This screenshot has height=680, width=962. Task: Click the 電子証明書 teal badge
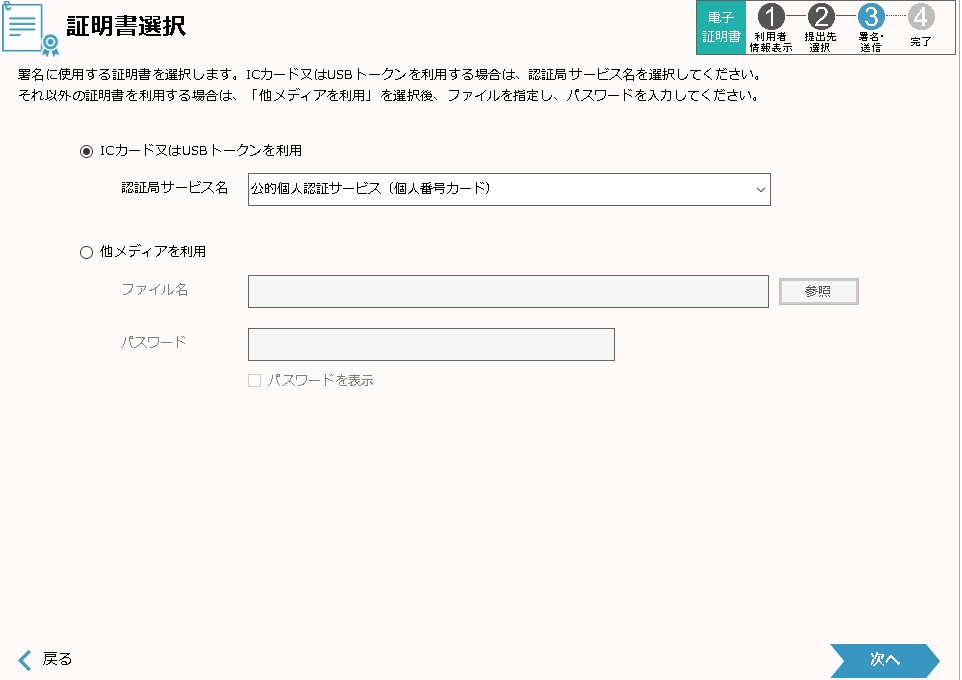click(x=721, y=27)
